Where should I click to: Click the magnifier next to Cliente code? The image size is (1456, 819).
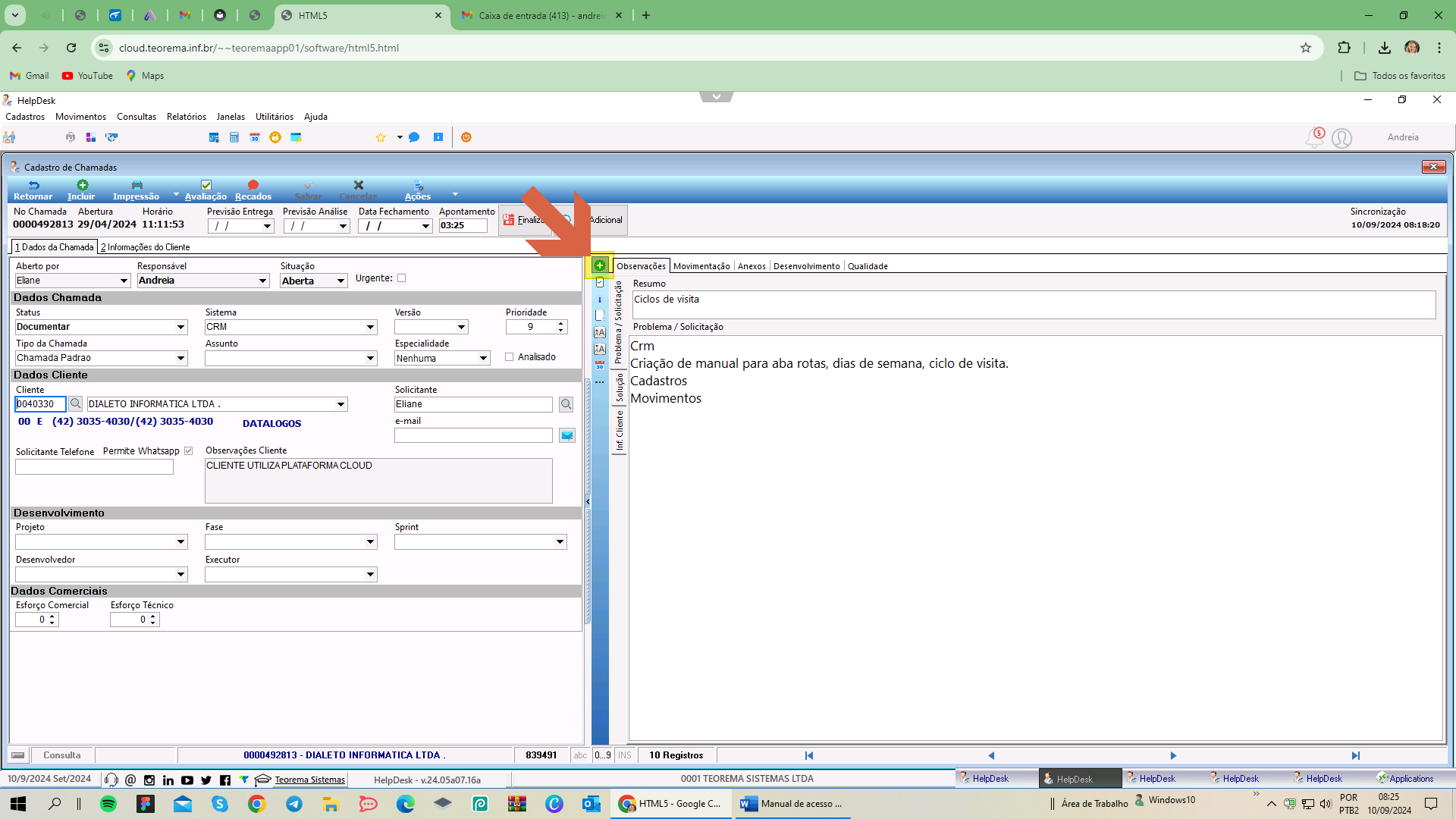[x=75, y=403]
